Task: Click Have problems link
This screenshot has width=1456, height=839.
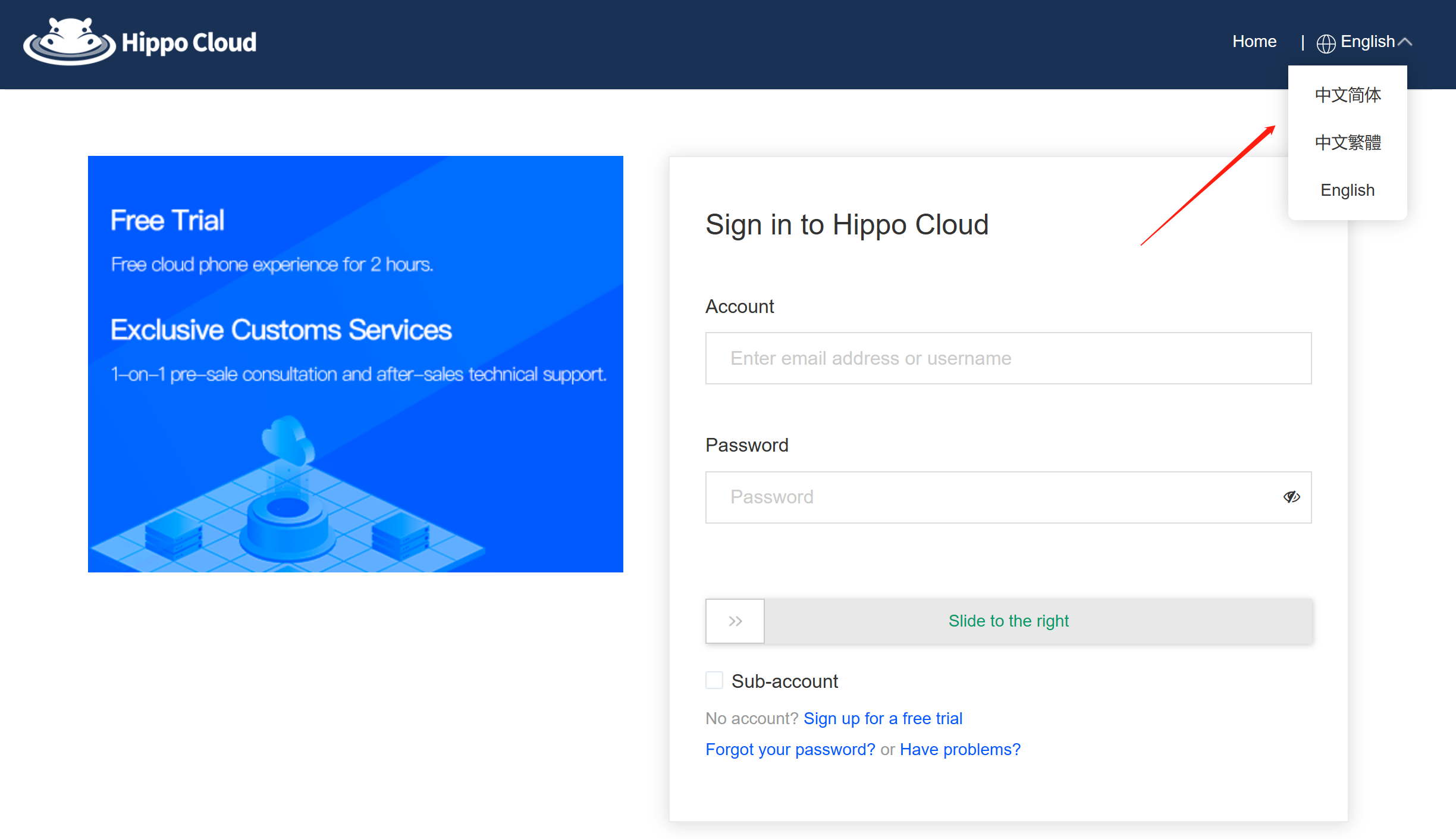Action: tap(959, 749)
